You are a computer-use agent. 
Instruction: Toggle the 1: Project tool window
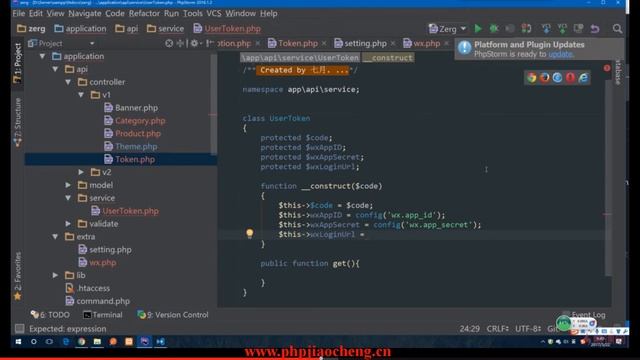pos(18,63)
